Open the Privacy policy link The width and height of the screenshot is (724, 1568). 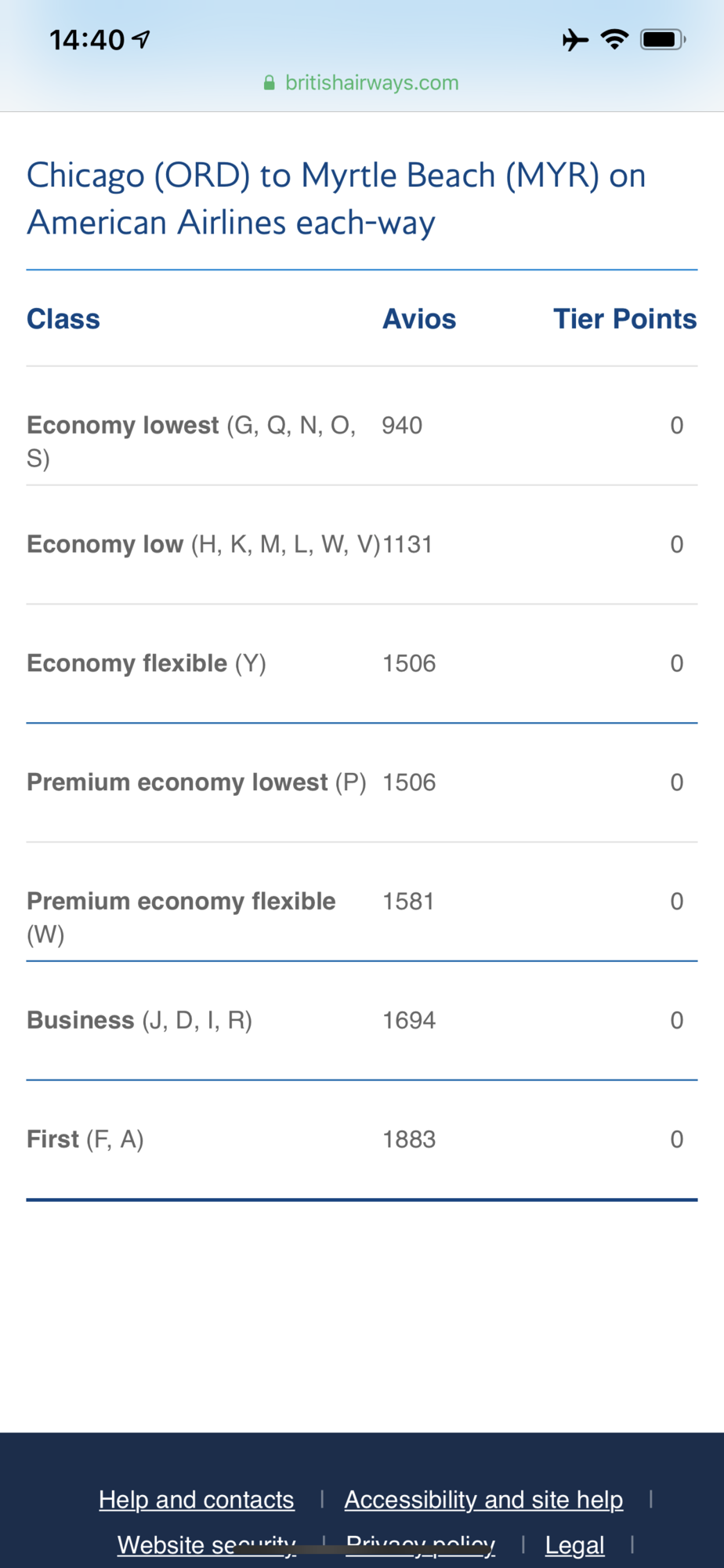coord(420,1544)
